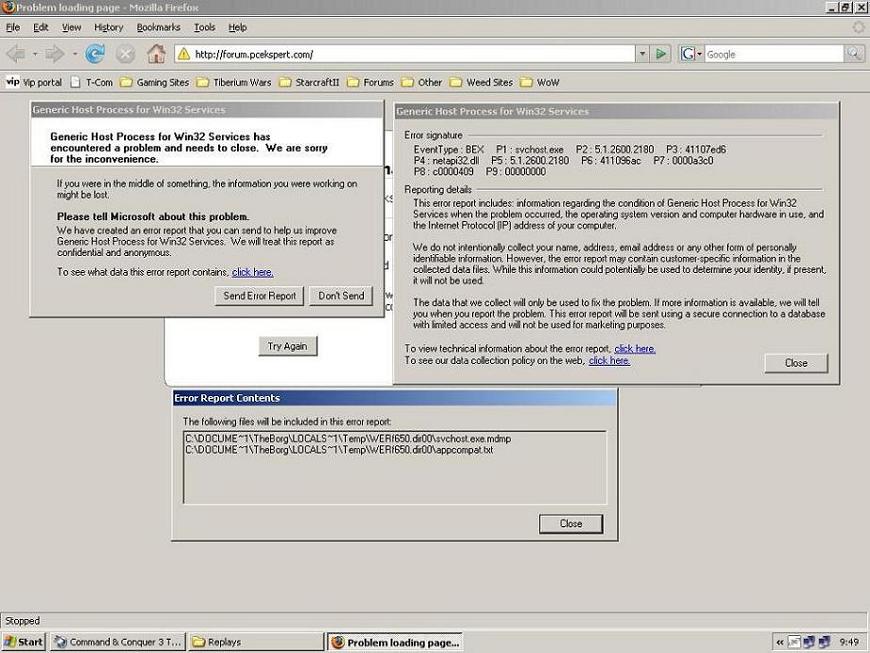Reload the page with Refresh icon
Viewport: 870px width, 653px height.
click(x=95, y=54)
